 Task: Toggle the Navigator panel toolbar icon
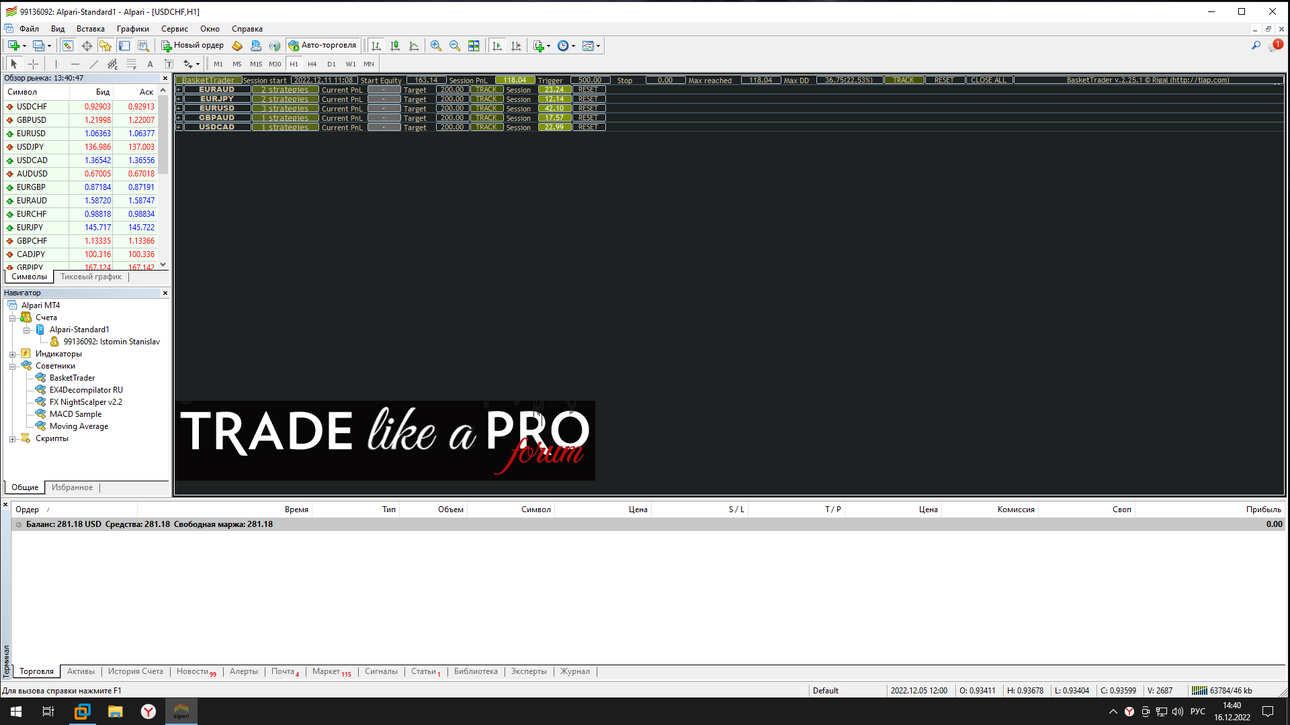pos(105,45)
